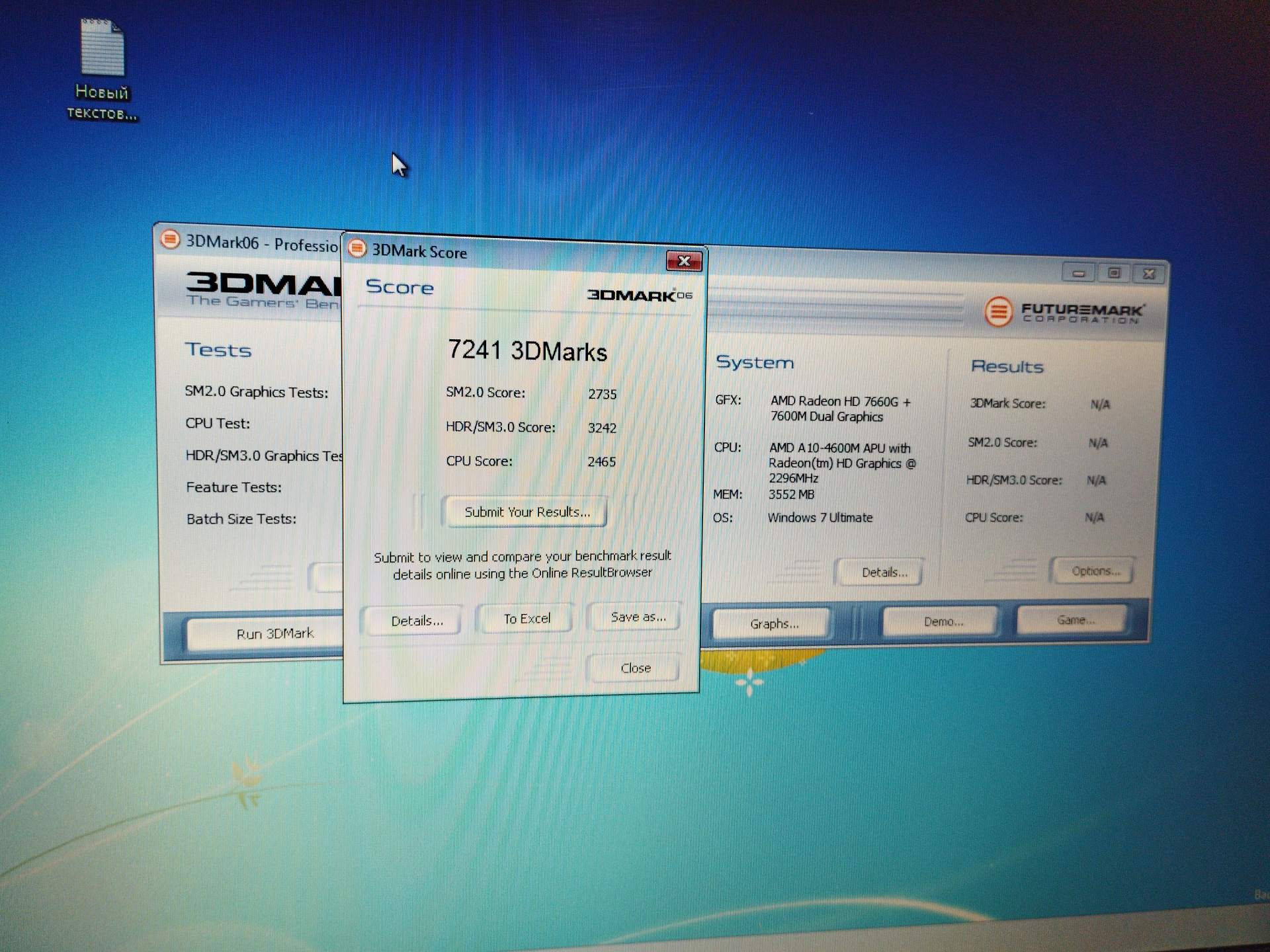The width and height of the screenshot is (1270, 952).
Task: Click the System heading
Action: 755,362
